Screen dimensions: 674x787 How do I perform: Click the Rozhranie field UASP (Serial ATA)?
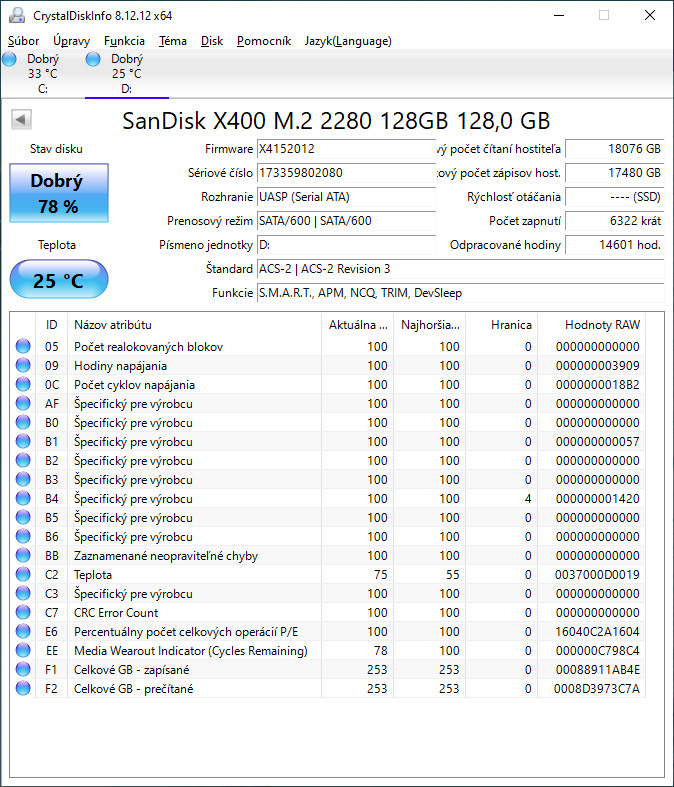(346, 197)
